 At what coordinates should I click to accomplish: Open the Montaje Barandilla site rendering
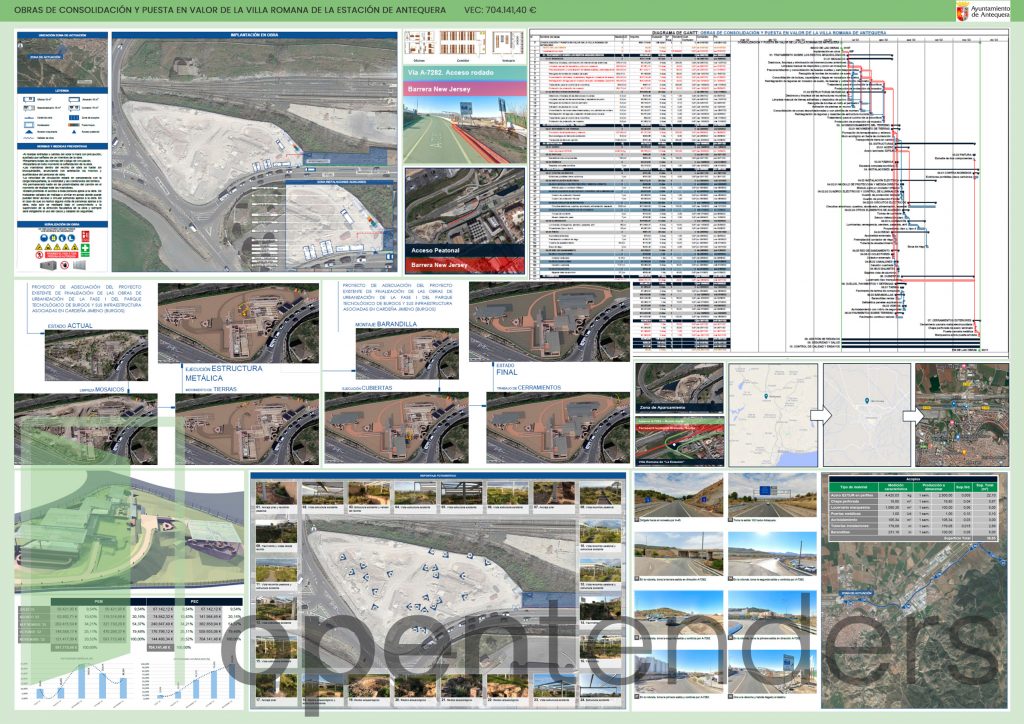pyautogui.click(x=407, y=354)
